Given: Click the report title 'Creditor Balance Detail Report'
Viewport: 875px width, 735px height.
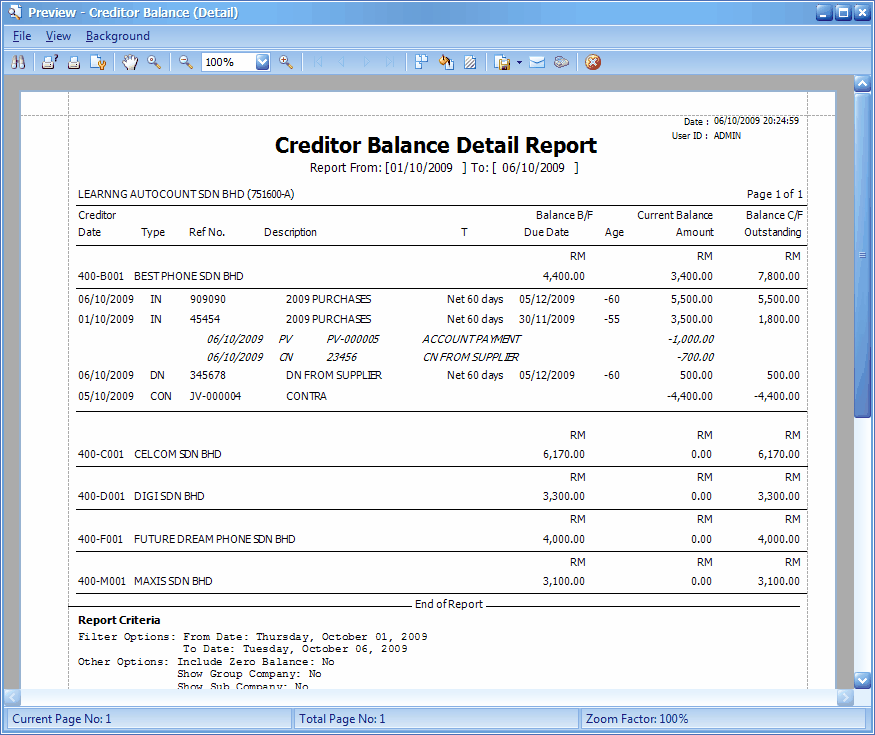Looking at the screenshot, I should click(436, 145).
